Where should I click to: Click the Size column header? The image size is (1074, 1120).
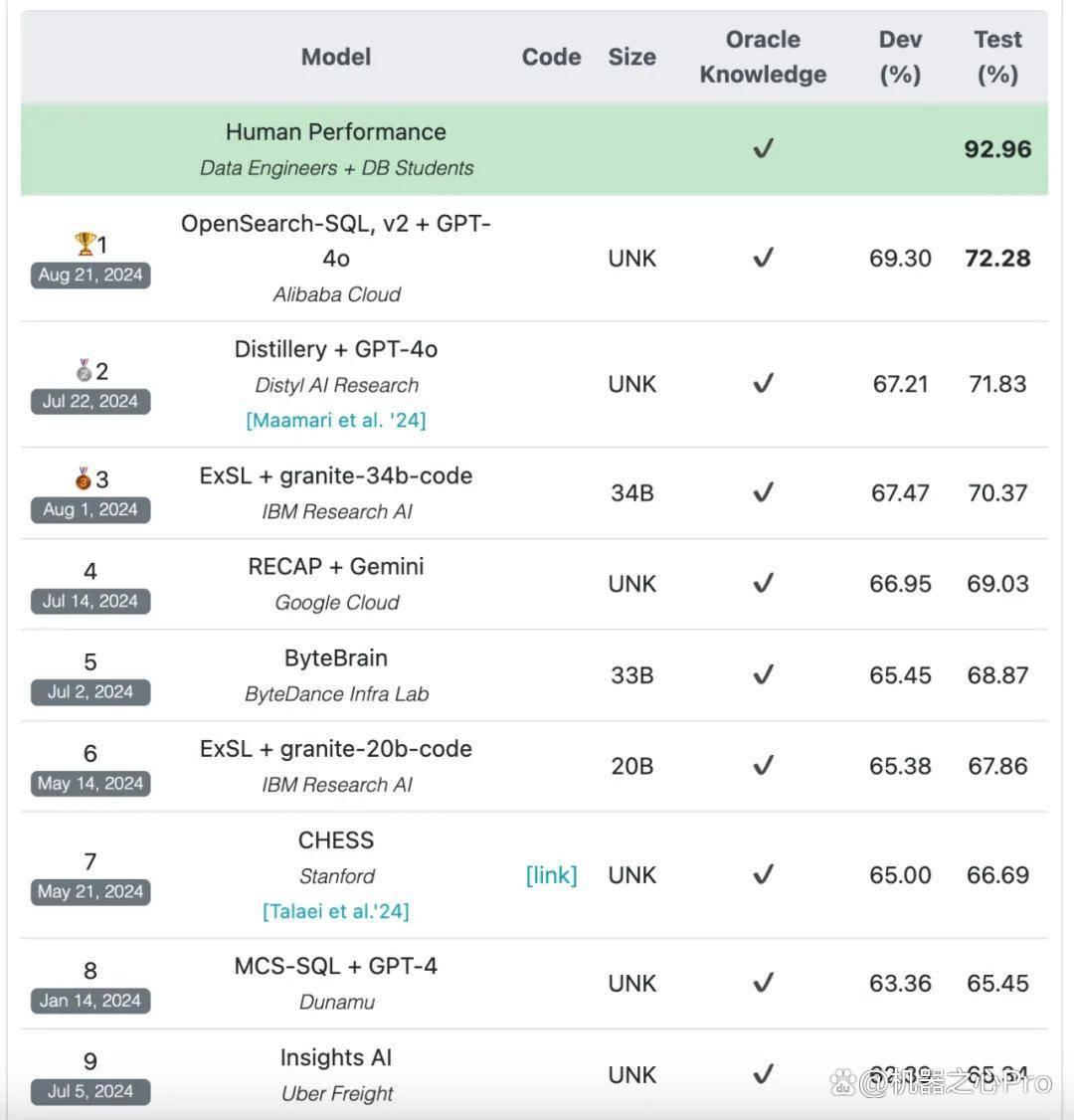(x=632, y=57)
